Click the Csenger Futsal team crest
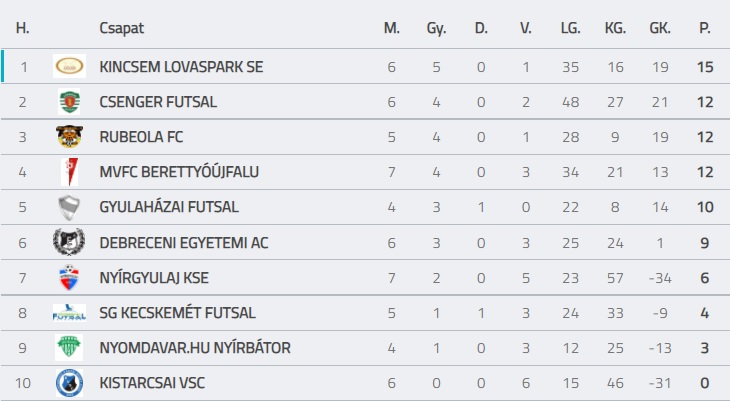The width and height of the screenshot is (730, 401). click(69, 102)
